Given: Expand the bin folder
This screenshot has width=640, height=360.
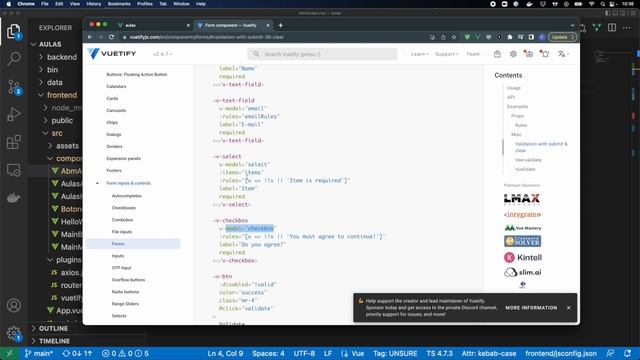Looking at the screenshot, I should 52,69.
